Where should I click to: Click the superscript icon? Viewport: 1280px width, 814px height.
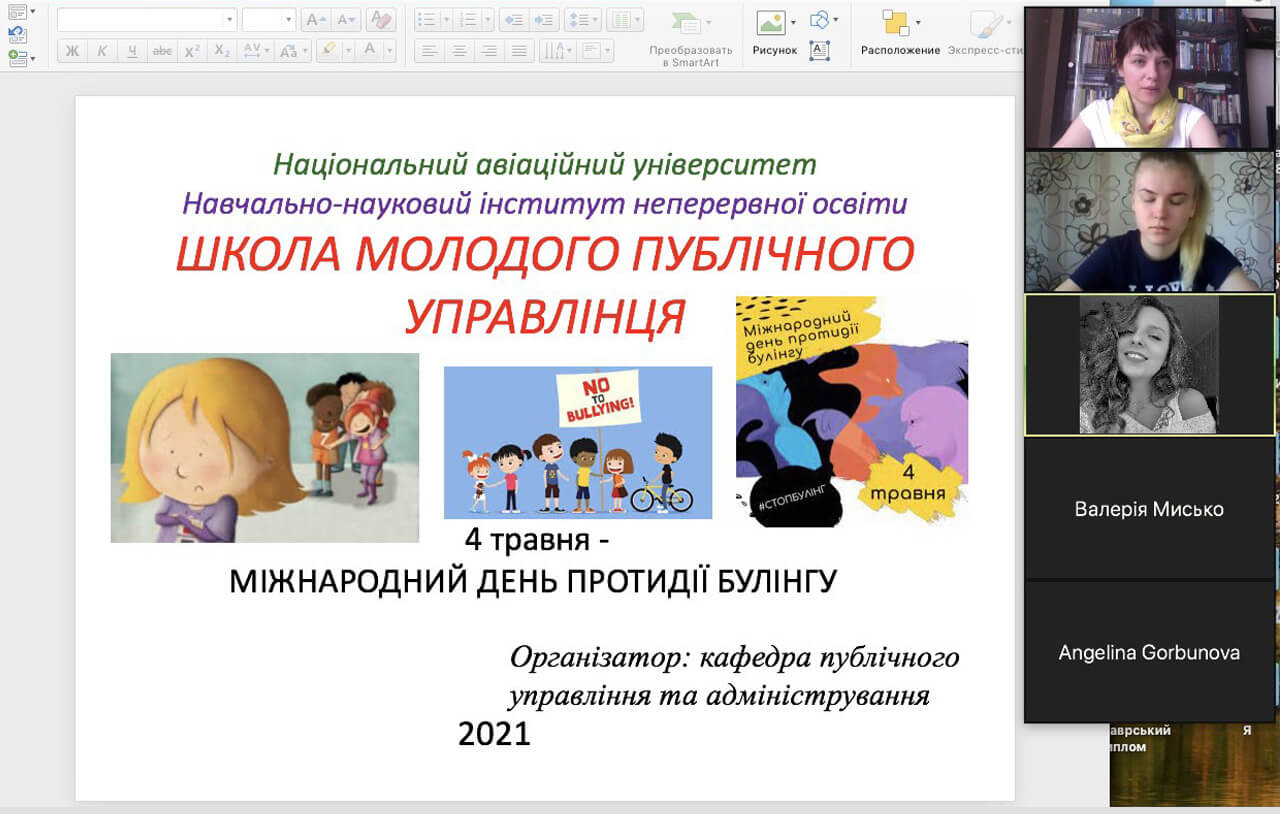[x=192, y=51]
